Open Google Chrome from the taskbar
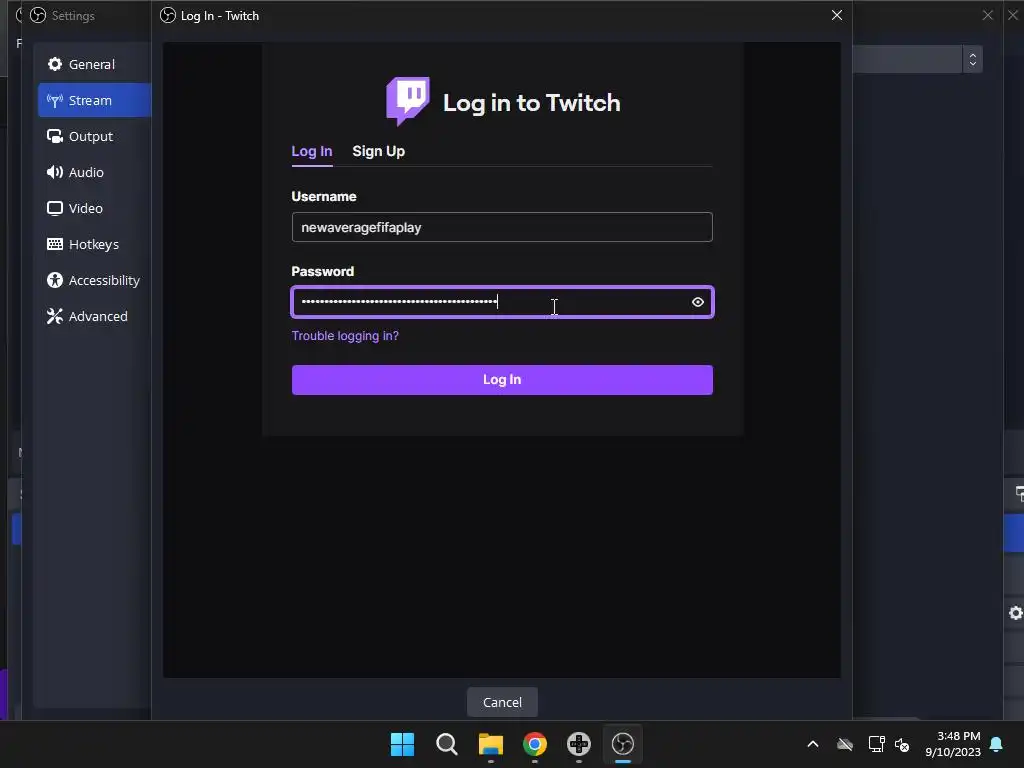The width and height of the screenshot is (1024, 768). coord(535,744)
